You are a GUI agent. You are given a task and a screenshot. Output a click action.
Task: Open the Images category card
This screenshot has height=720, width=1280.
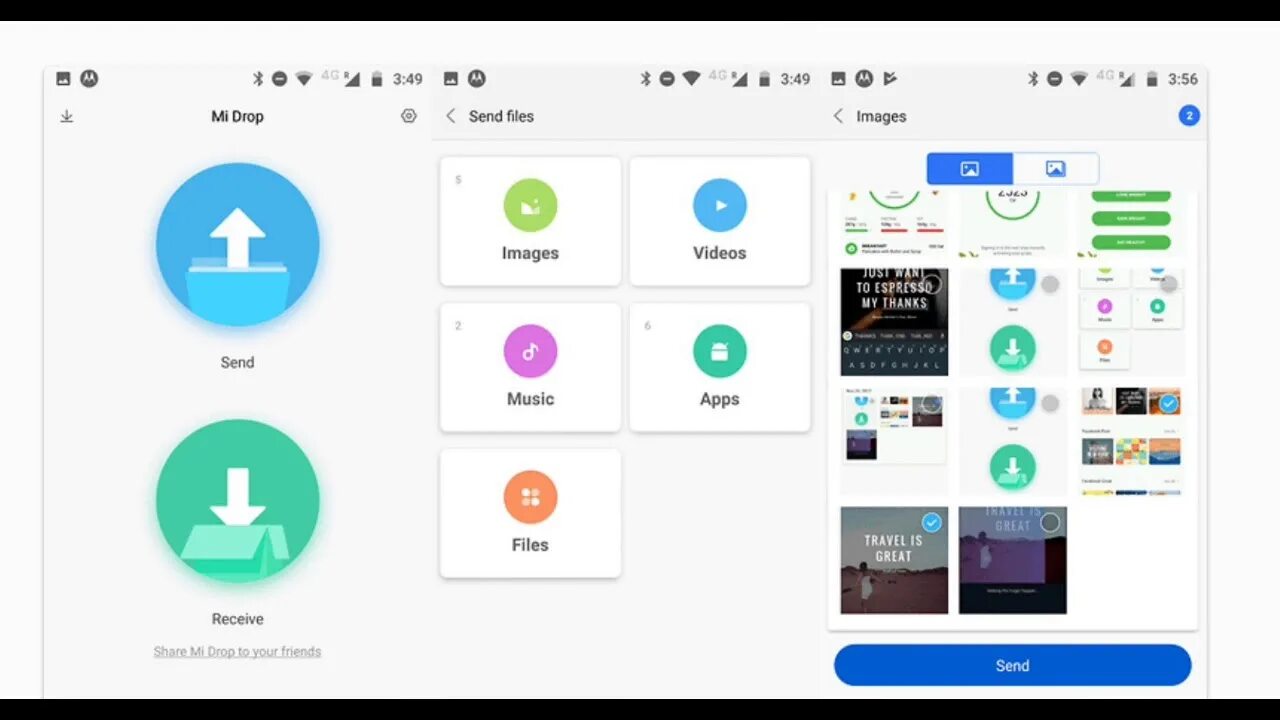click(530, 221)
